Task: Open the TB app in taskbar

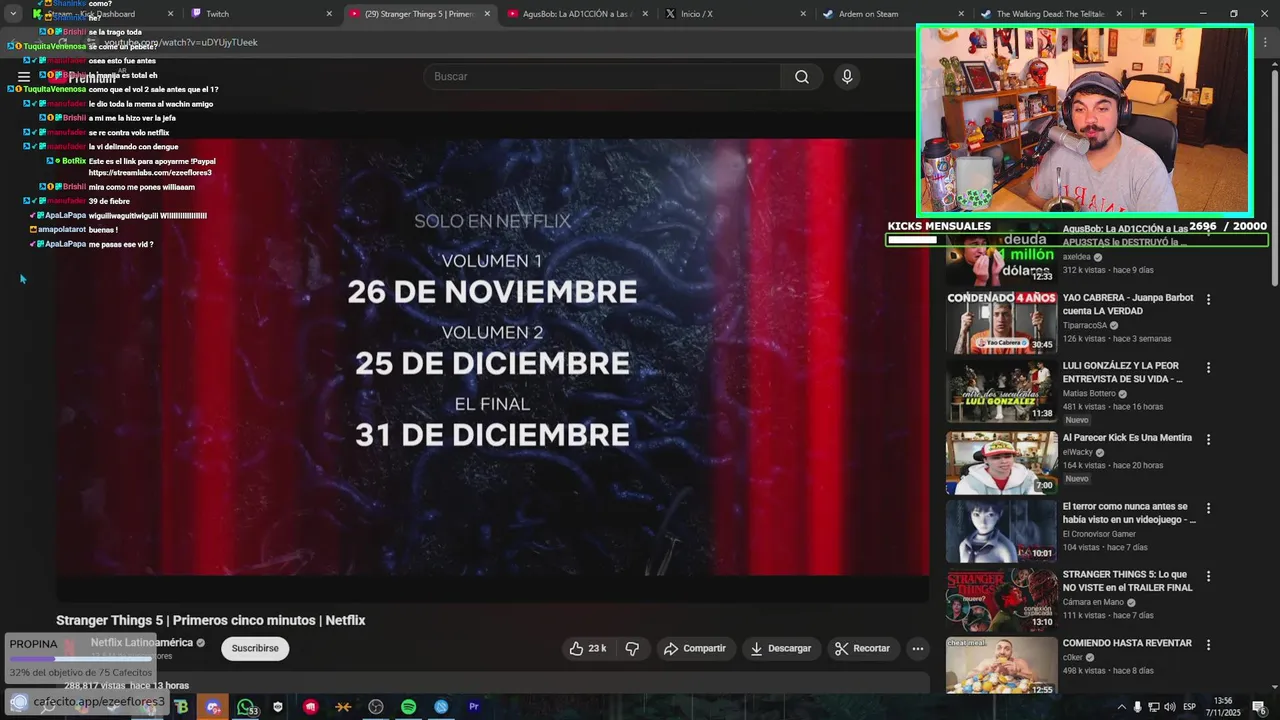Action: [x=181, y=707]
